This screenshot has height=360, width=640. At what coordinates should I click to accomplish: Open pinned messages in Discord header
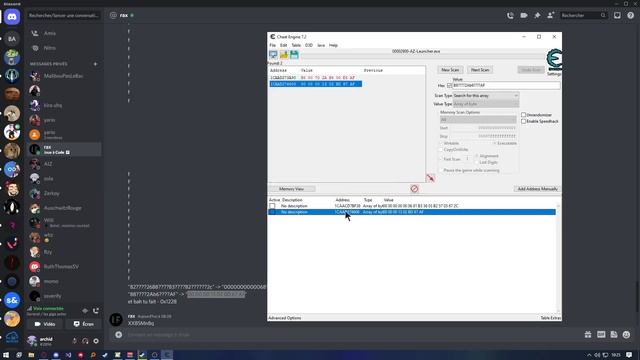click(x=537, y=16)
